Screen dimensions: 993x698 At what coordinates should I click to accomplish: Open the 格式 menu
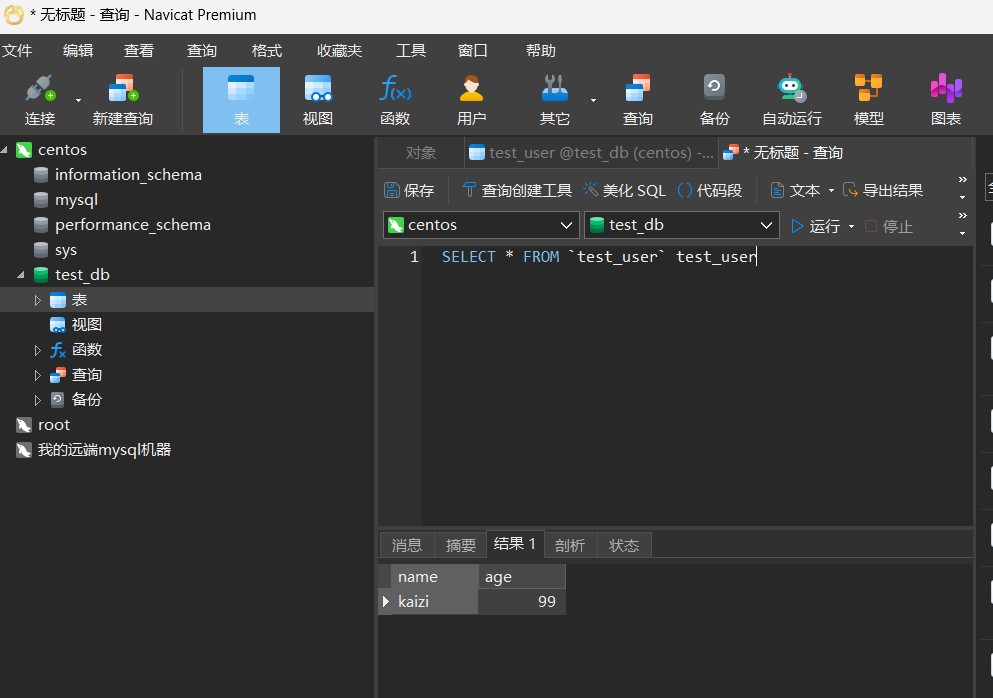click(267, 51)
